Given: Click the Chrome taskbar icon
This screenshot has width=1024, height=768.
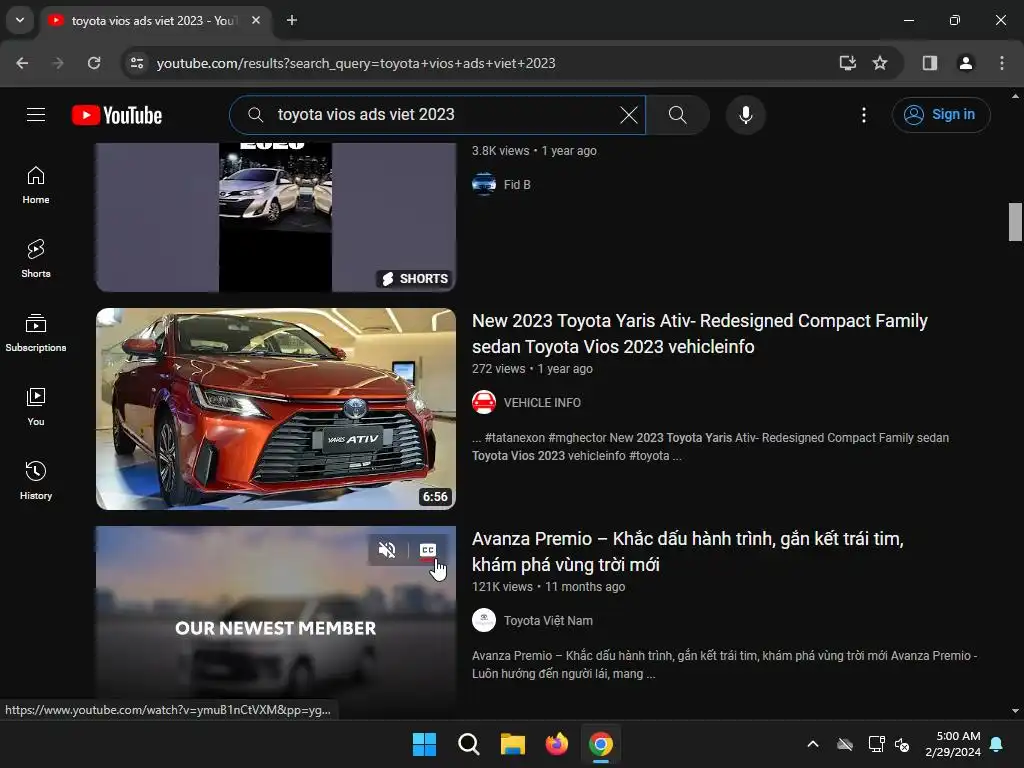Looking at the screenshot, I should [x=601, y=744].
